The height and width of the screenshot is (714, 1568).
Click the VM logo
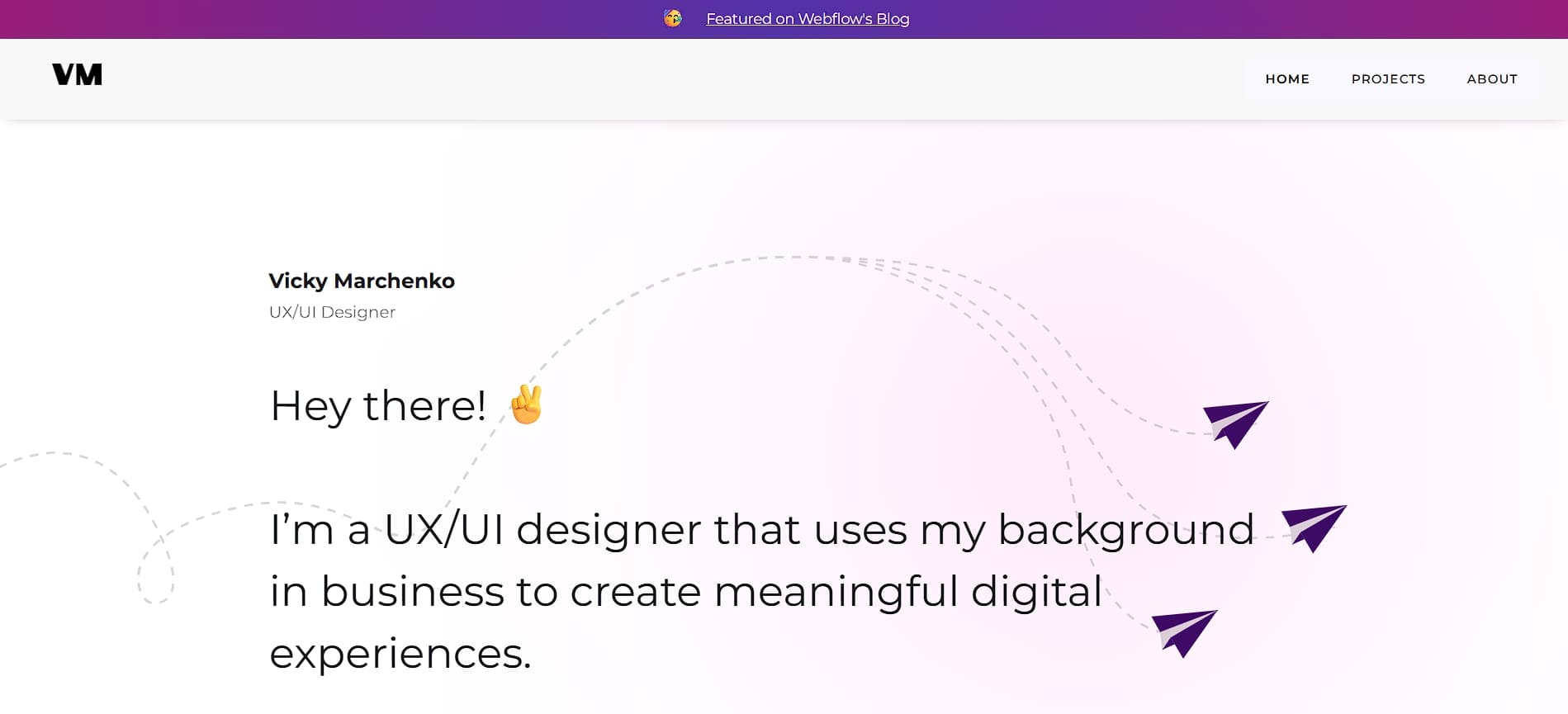coord(77,75)
